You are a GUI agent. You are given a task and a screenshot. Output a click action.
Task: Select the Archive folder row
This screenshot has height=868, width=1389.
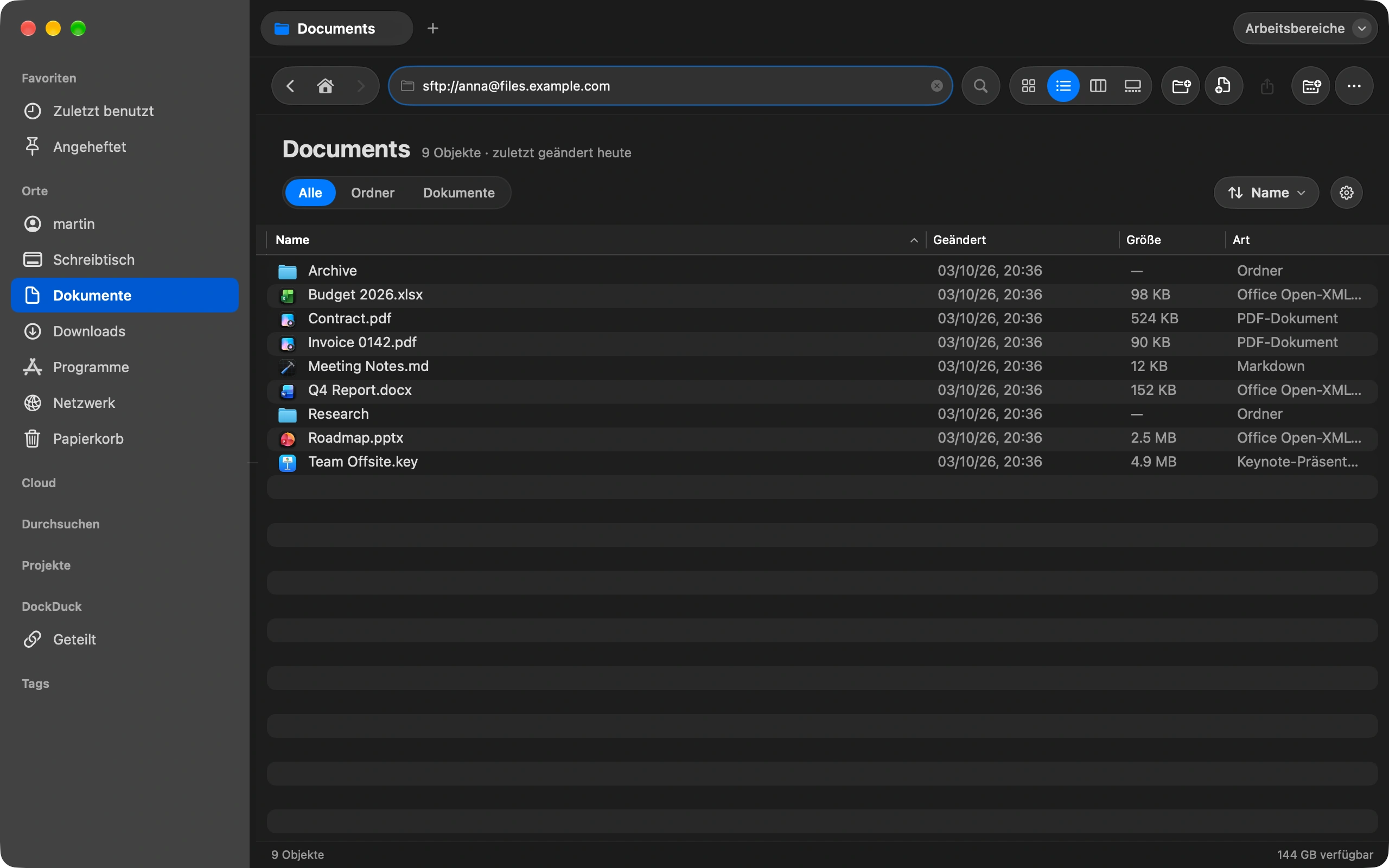(822, 271)
